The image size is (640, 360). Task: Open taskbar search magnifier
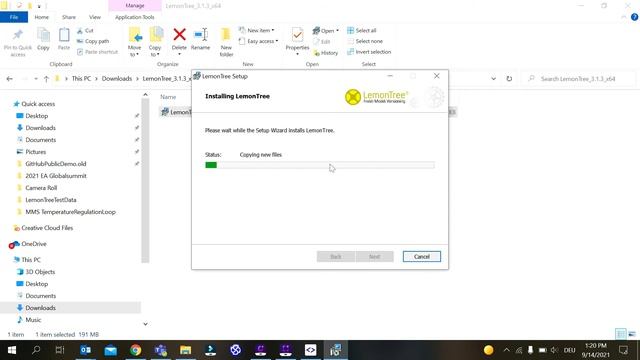pos(36,350)
